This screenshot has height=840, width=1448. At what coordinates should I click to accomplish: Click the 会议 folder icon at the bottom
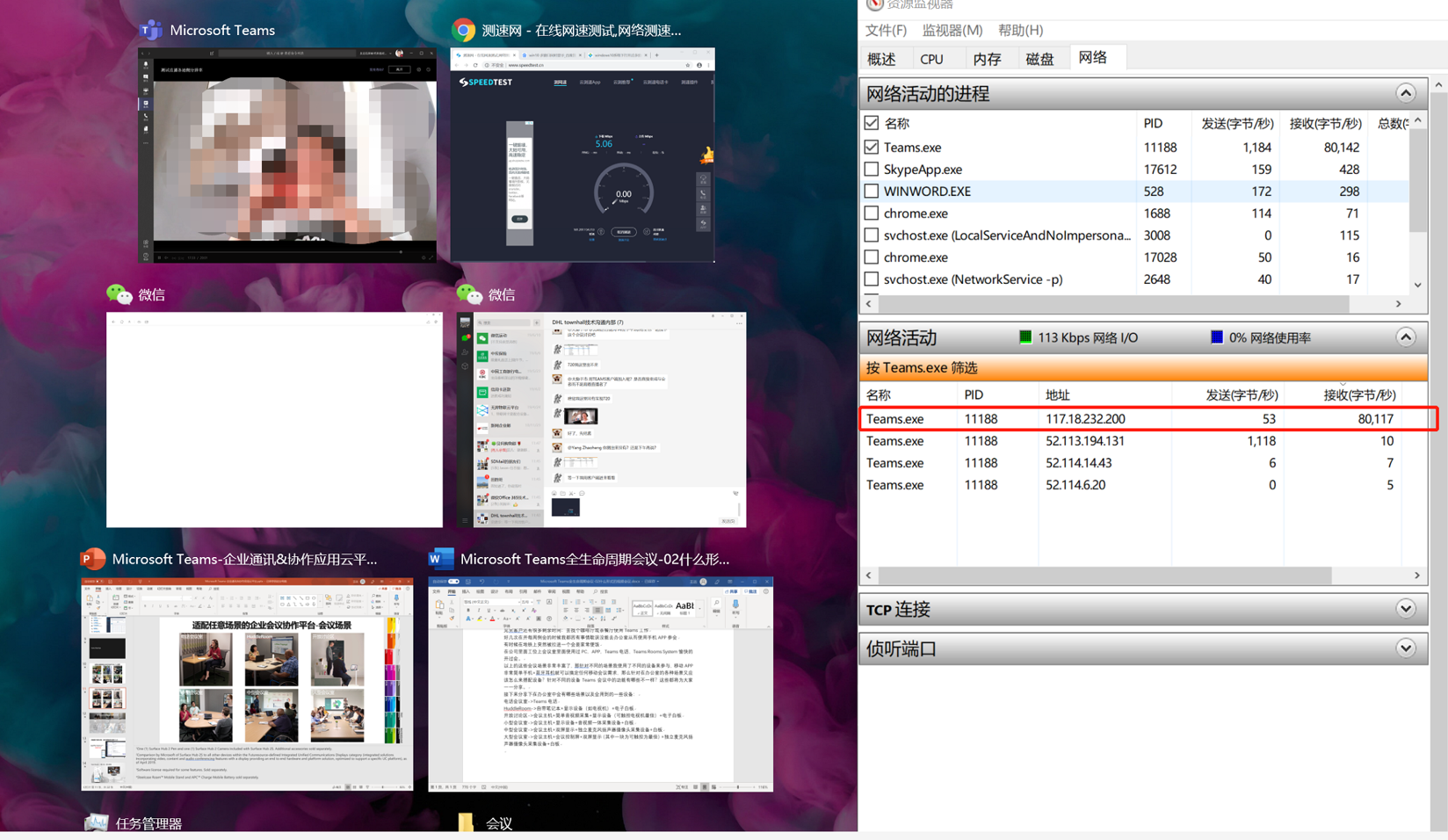466,822
